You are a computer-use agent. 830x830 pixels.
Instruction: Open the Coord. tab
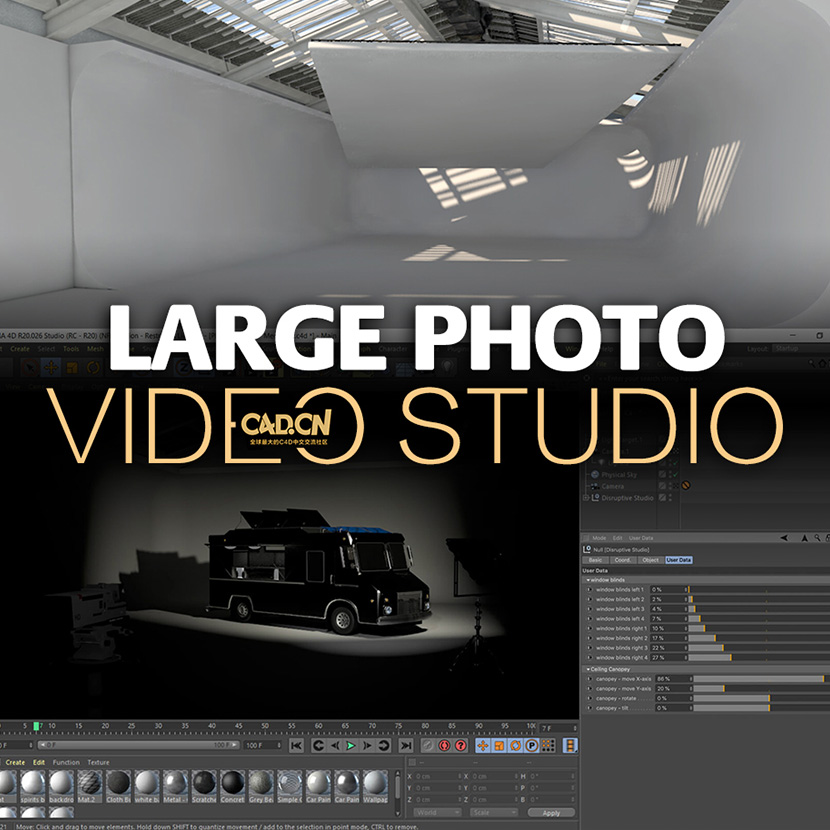622,560
